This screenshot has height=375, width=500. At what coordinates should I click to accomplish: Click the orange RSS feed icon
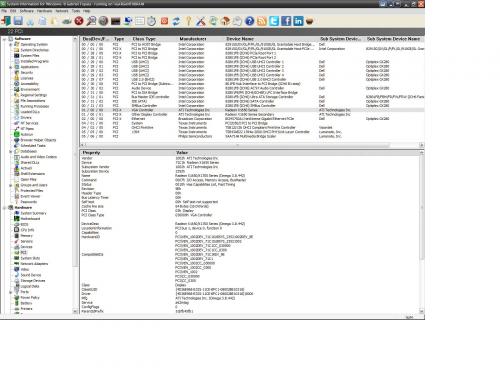pos(262,21)
